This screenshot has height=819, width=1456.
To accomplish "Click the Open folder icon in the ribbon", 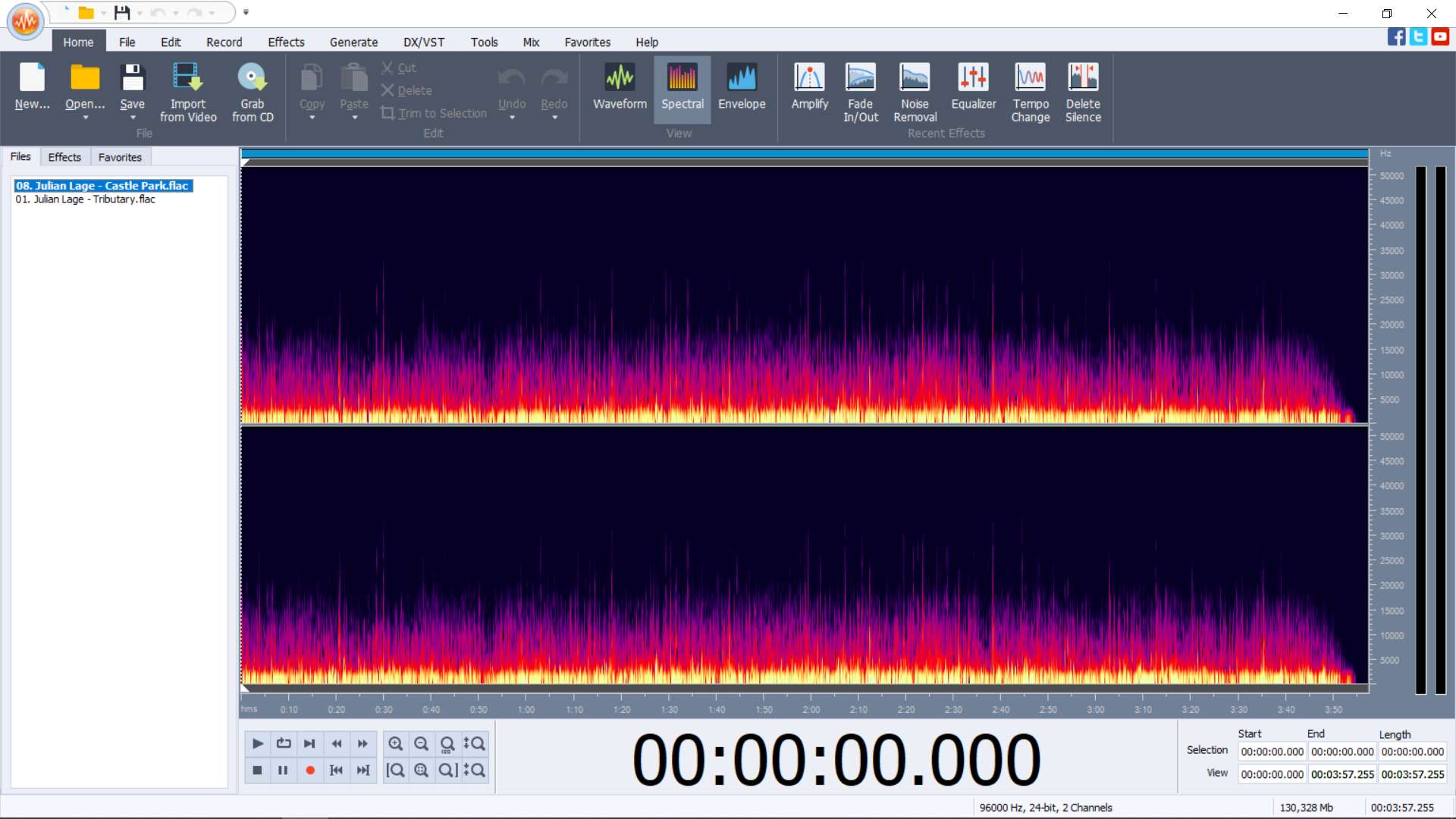I will pyautogui.click(x=85, y=77).
